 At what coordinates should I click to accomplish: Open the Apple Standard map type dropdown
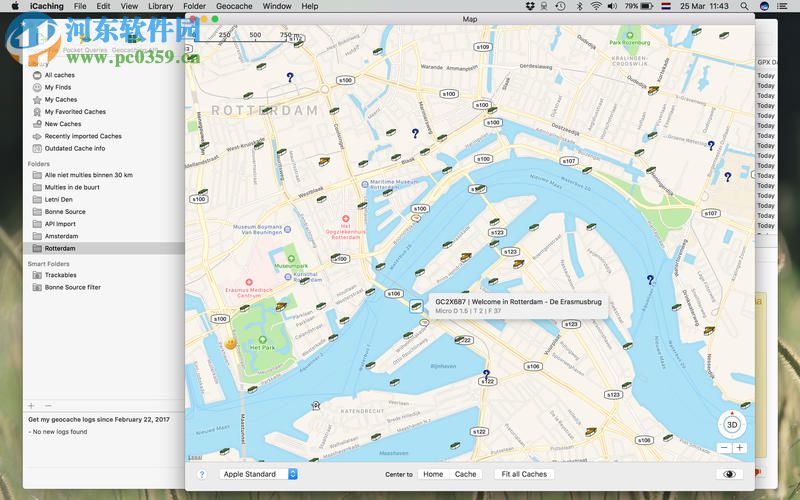pyautogui.click(x=258, y=474)
